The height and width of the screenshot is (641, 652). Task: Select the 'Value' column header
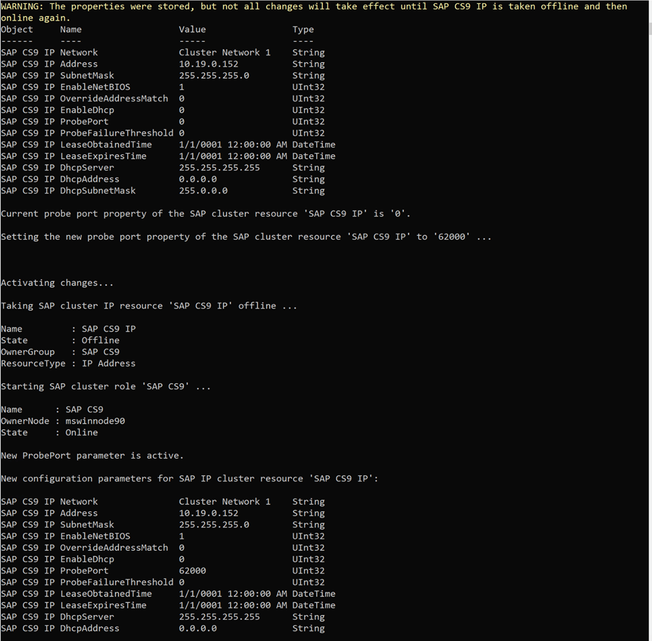coord(192,30)
